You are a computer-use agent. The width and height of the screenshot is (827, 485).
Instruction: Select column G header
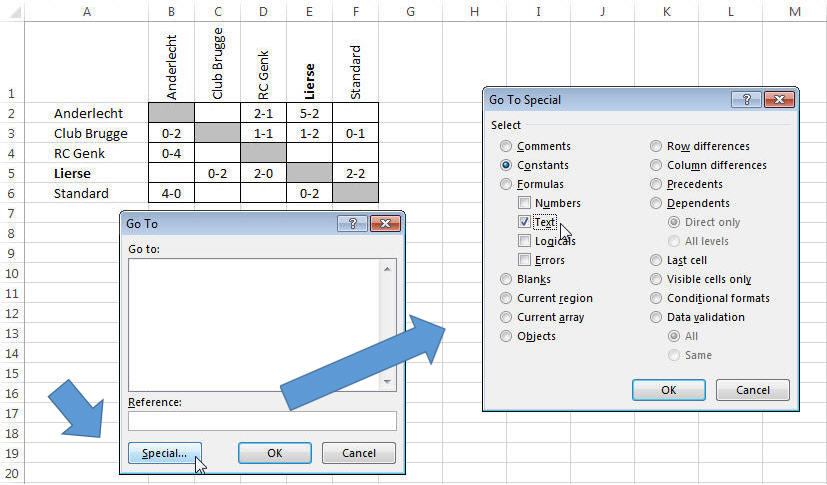pos(410,11)
